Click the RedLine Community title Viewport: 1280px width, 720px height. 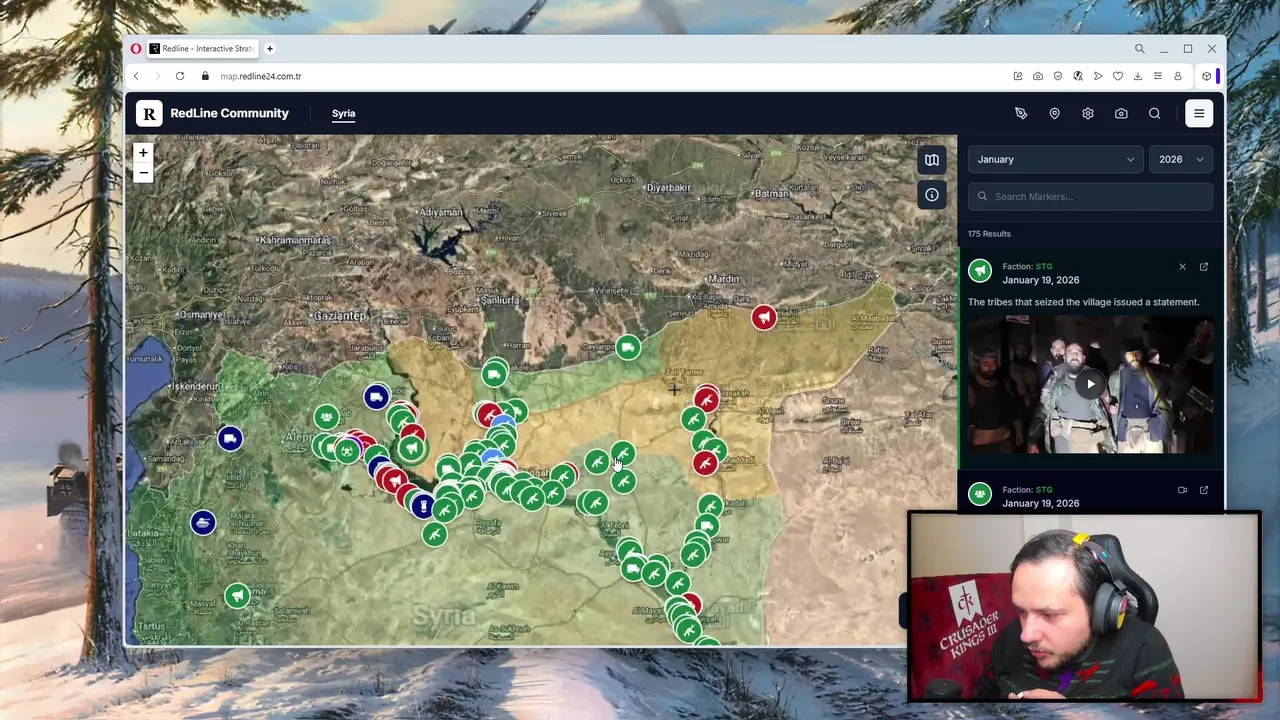point(229,114)
